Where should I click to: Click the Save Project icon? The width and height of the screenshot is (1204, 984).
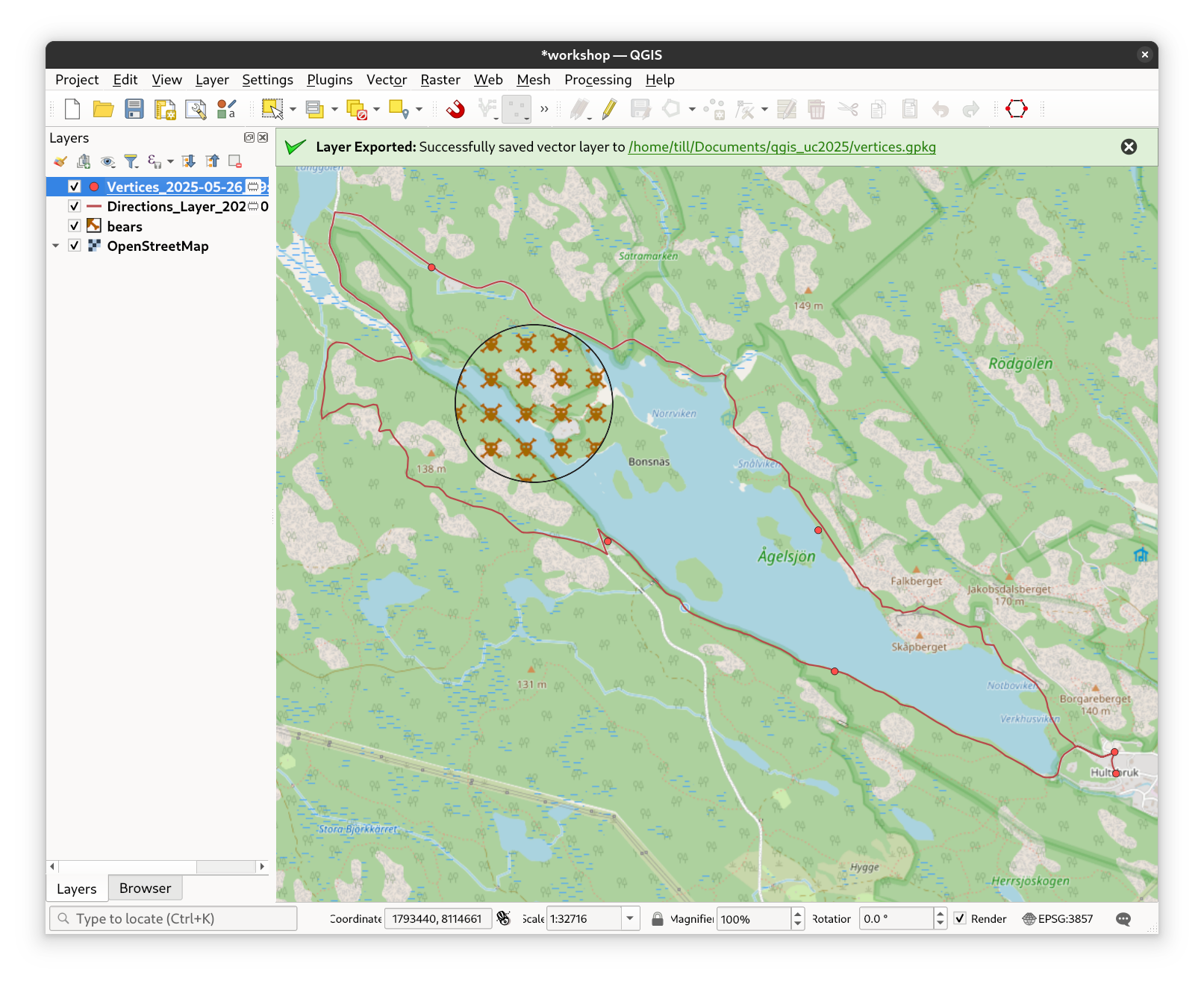134,109
